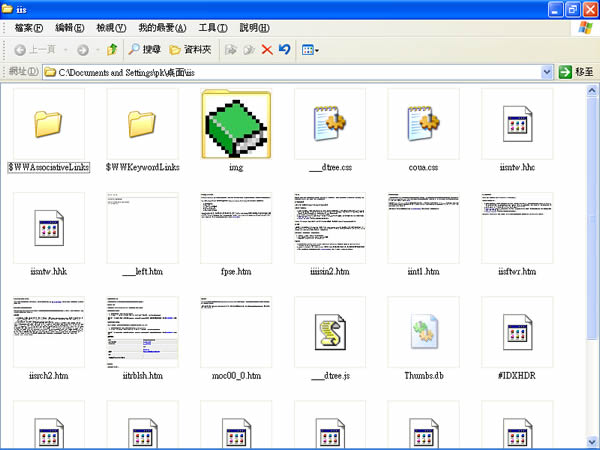Select the iintl.htm page thumbnail
This screenshot has width=600, height=450.
coord(424,228)
